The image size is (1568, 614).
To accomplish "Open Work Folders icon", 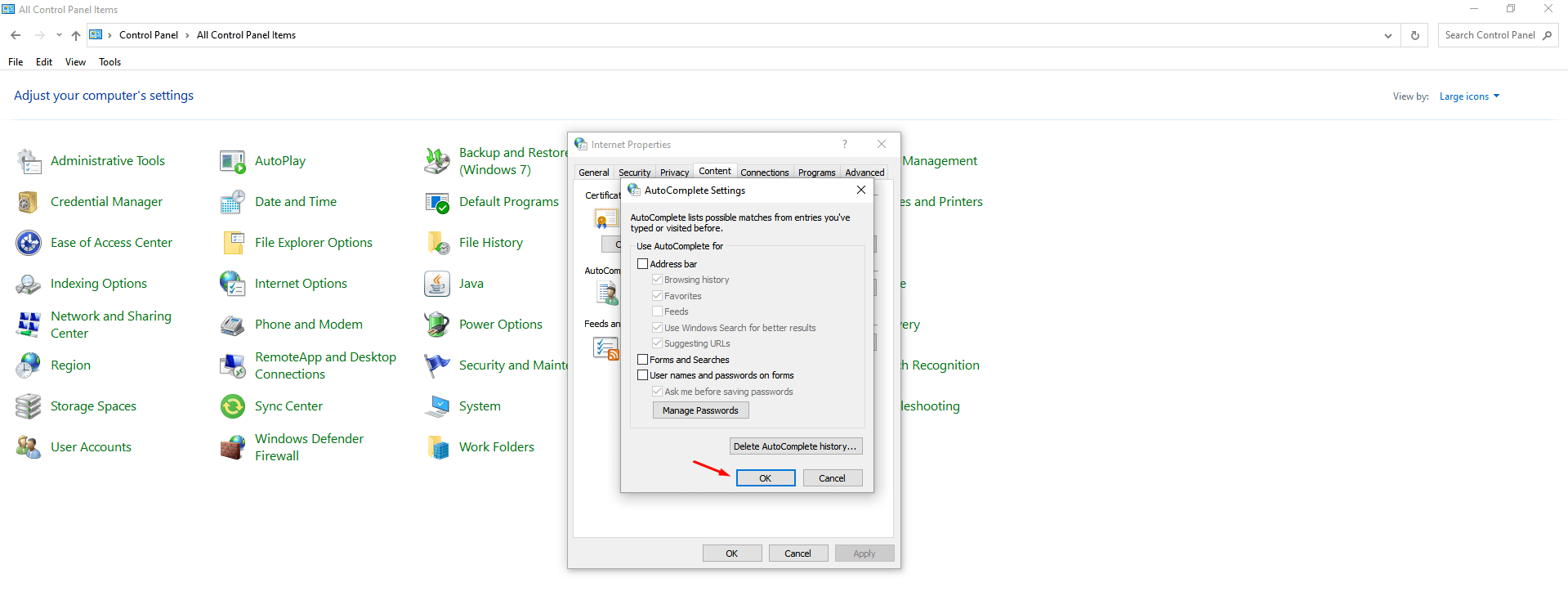I will [x=437, y=447].
